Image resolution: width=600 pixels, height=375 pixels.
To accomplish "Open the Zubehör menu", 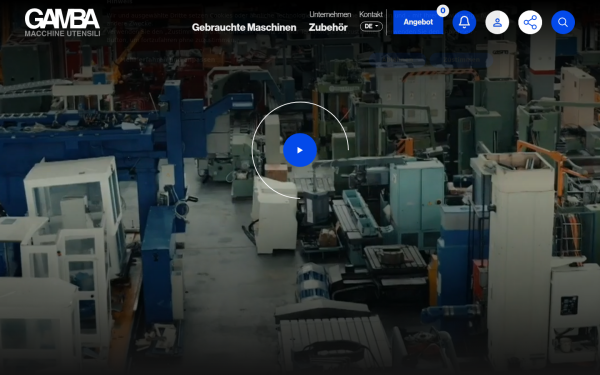I will 328,28.
